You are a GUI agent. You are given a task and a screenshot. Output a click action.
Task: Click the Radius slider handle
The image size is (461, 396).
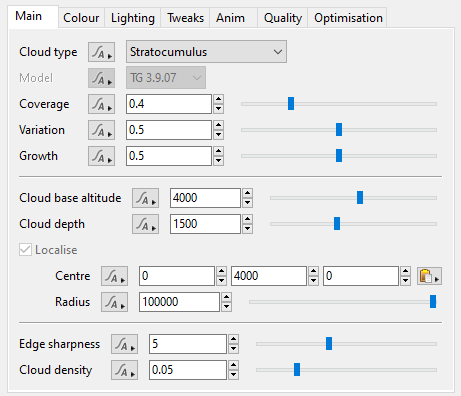433,302
